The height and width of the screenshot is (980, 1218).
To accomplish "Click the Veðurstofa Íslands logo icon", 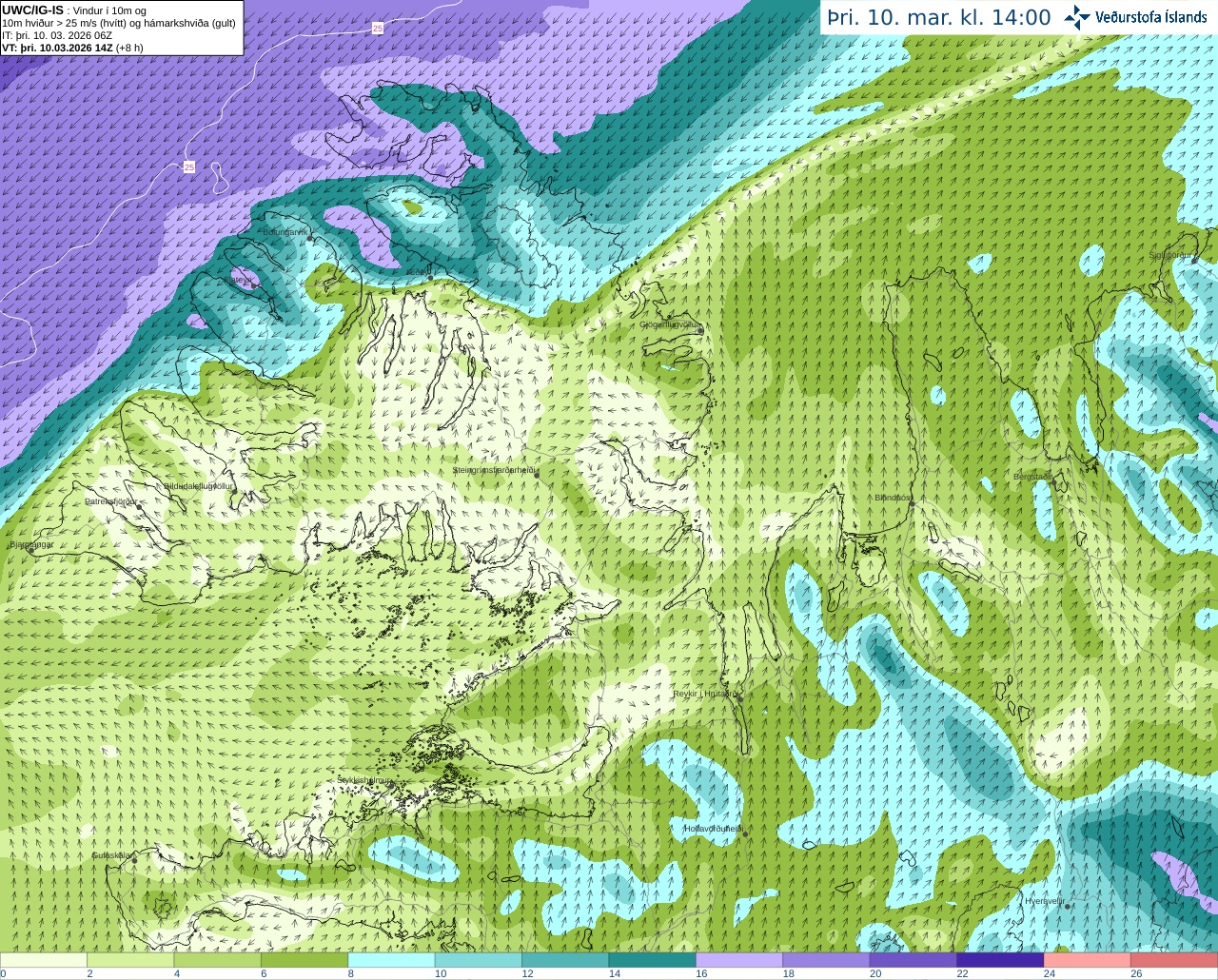I will tap(1077, 17).
